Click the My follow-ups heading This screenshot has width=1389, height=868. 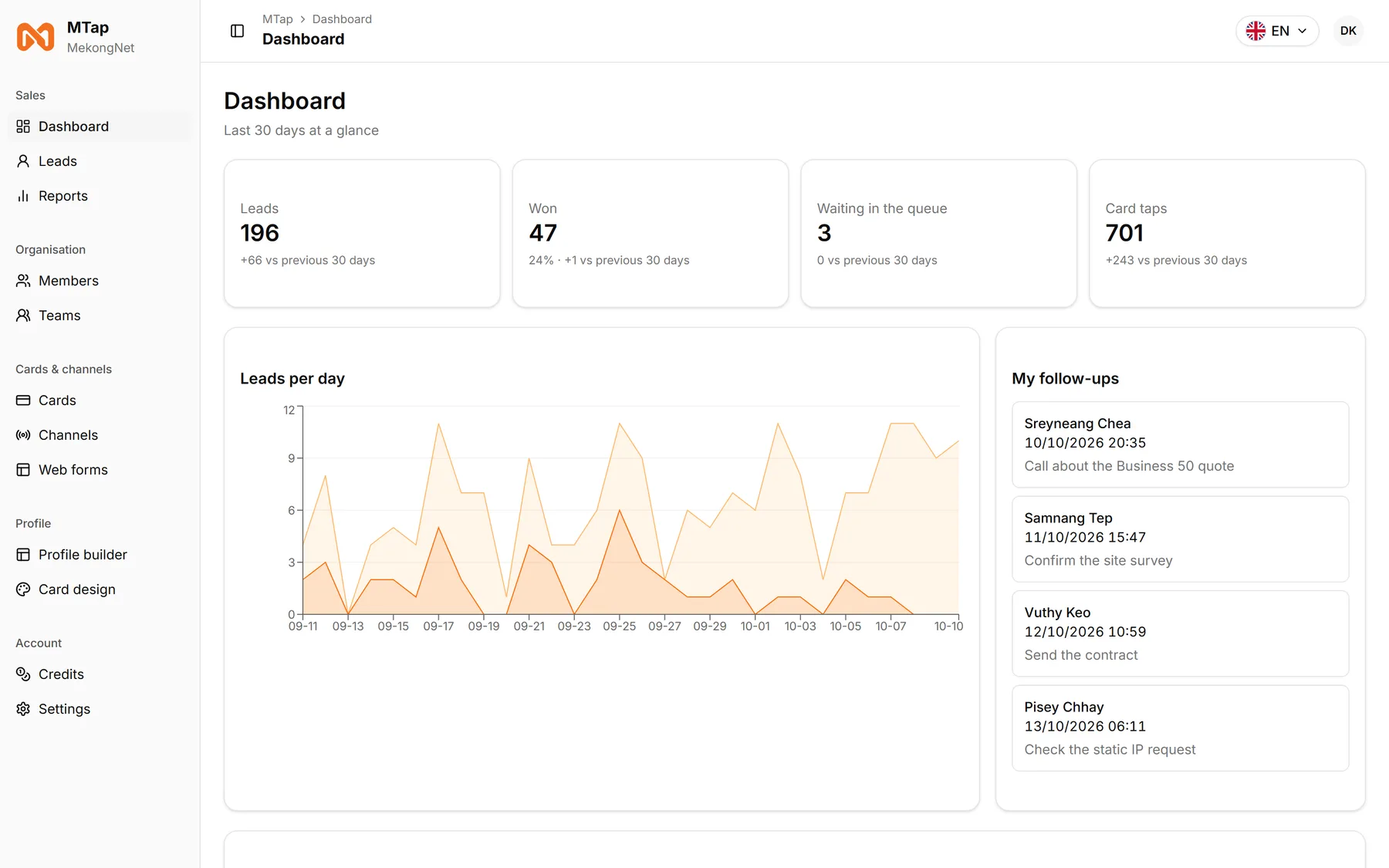coord(1065,379)
